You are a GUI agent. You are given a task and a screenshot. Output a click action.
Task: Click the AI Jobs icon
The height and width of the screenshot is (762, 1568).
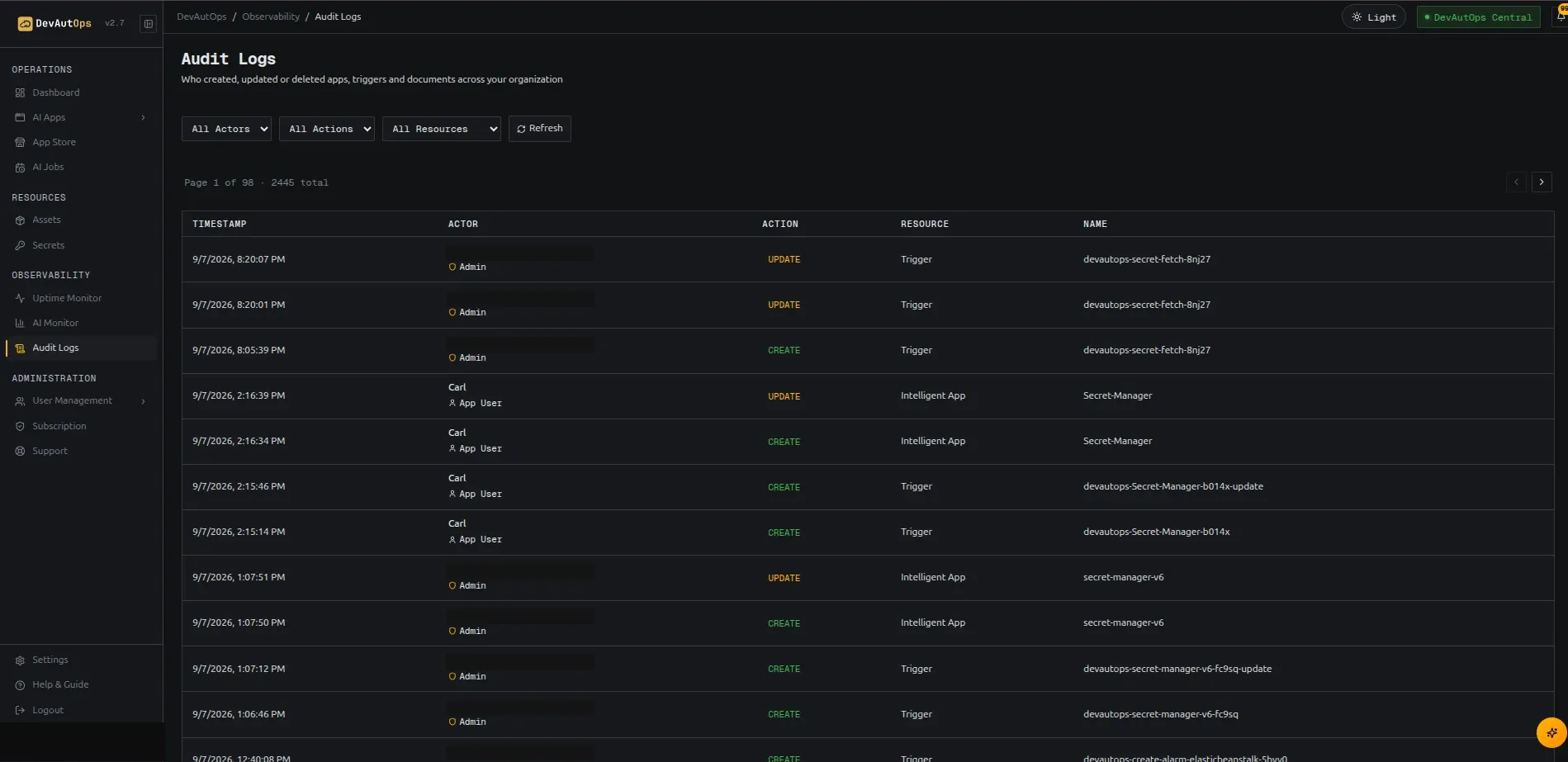coord(20,168)
